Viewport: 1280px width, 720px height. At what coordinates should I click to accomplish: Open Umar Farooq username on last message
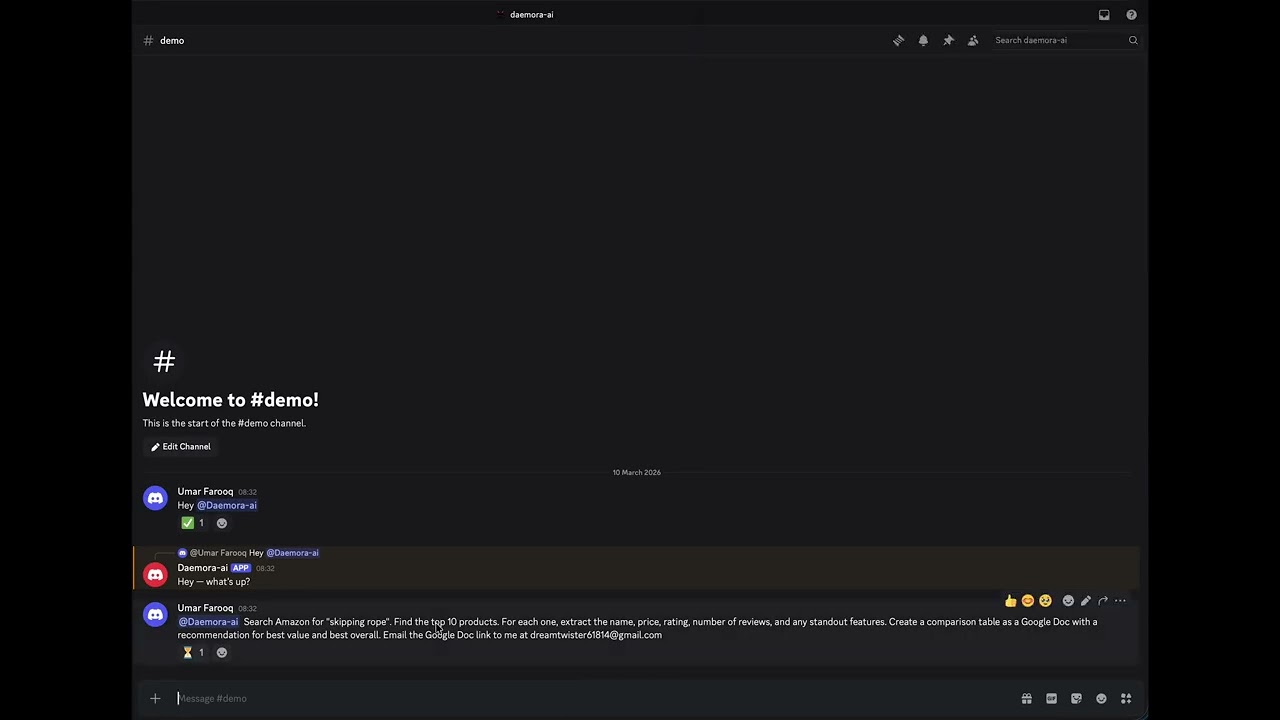pos(205,608)
